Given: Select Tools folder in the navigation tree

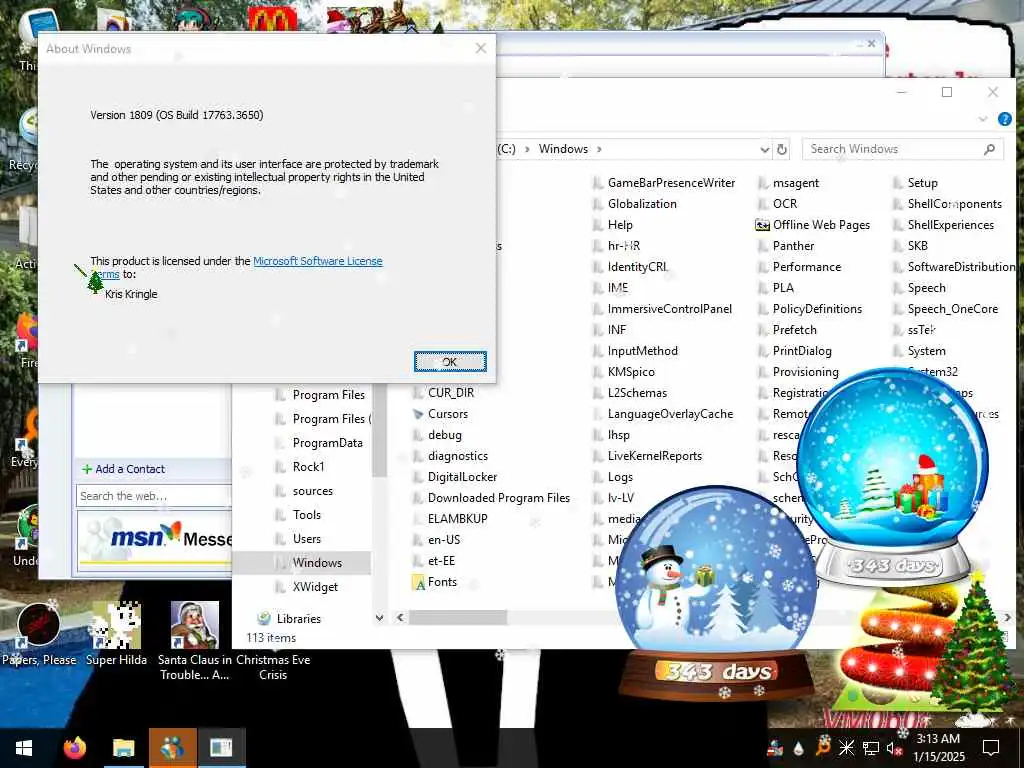Looking at the screenshot, I should coord(306,515).
